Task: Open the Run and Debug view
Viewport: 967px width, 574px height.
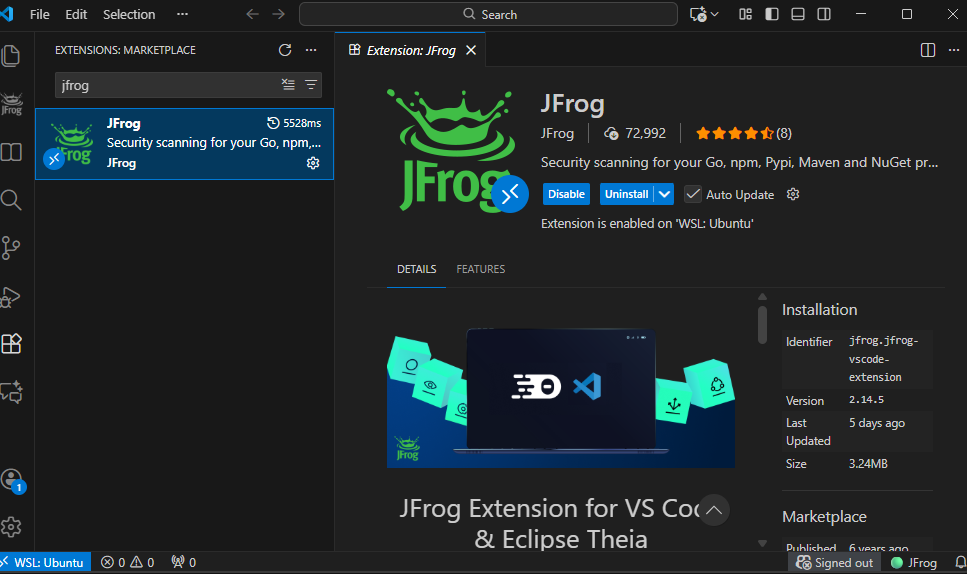Action: (11, 297)
